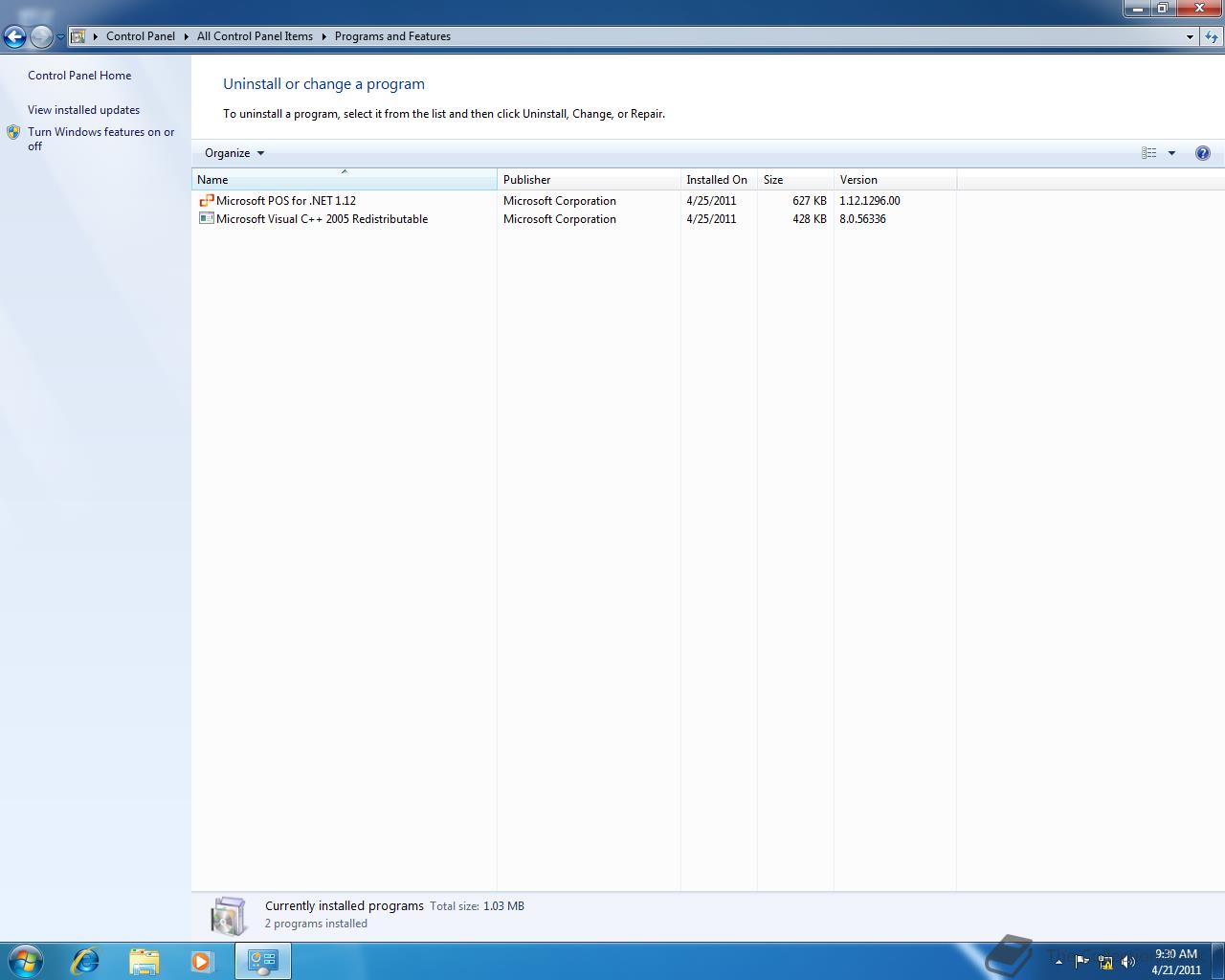Click the Forward navigation arrow
The image size is (1225, 980).
[x=41, y=37]
